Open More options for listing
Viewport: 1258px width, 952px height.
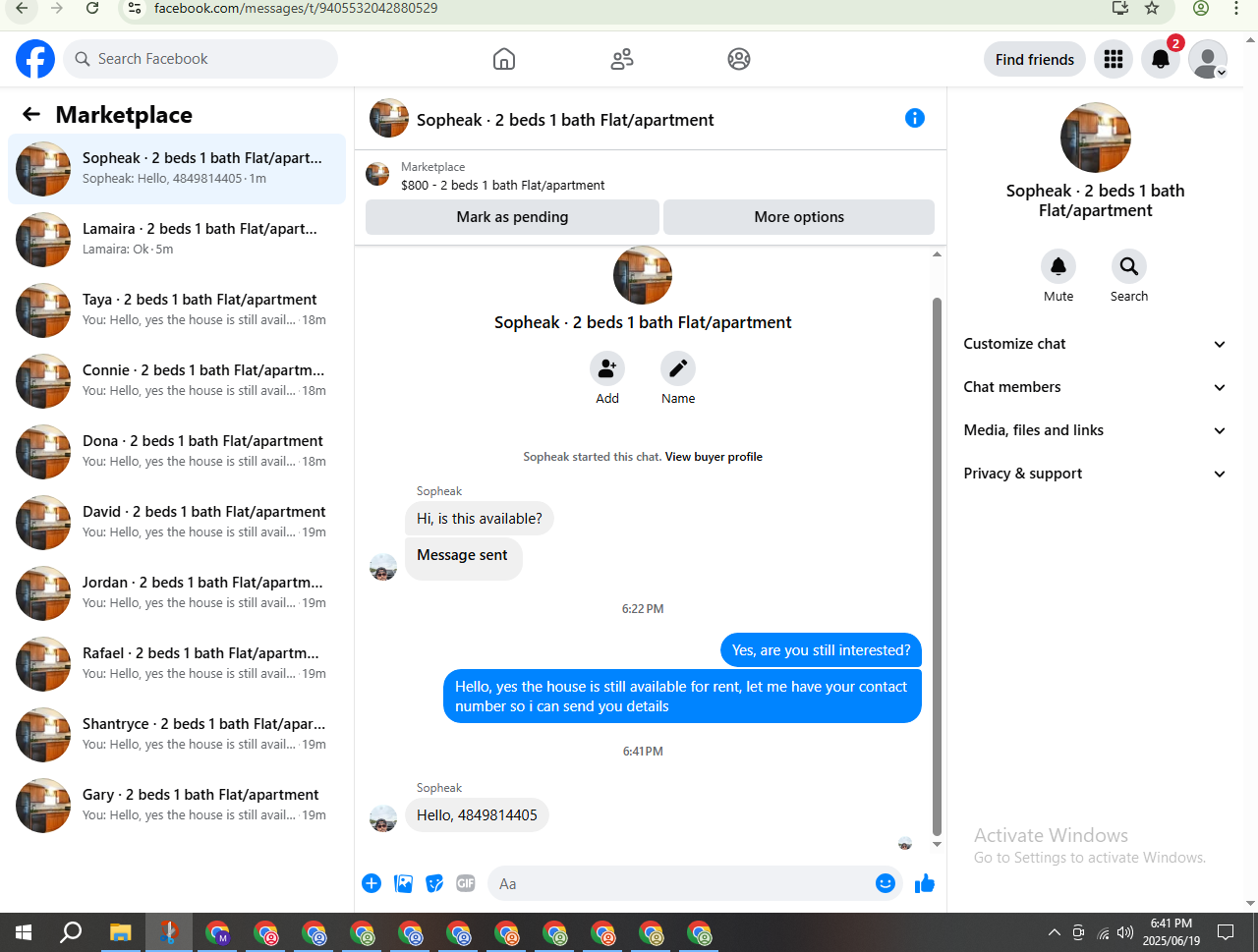point(799,217)
